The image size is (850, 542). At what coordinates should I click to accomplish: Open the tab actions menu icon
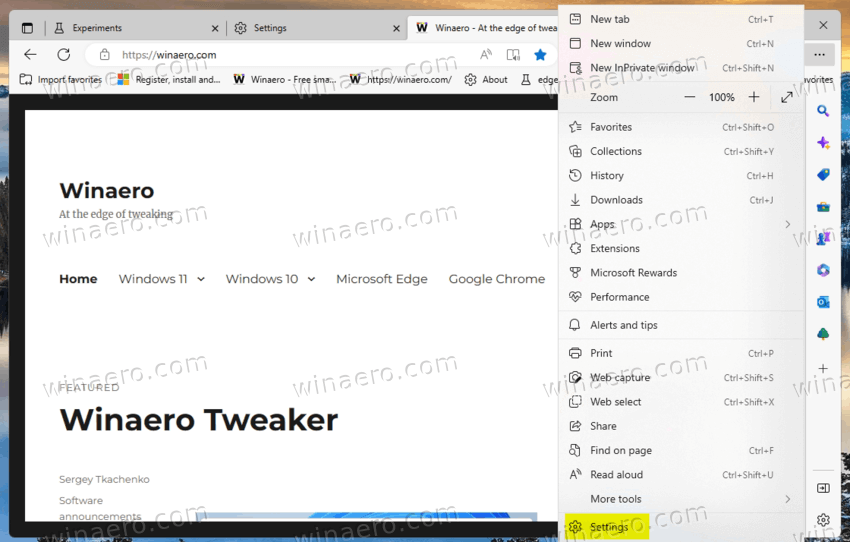point(27,28)
